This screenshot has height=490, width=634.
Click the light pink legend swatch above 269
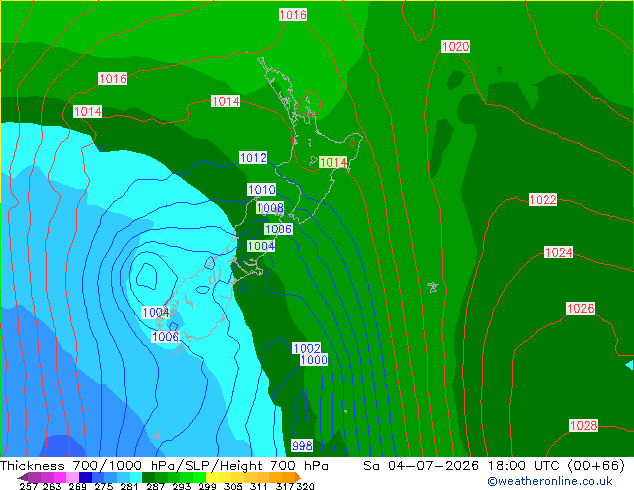coord(72,477)
